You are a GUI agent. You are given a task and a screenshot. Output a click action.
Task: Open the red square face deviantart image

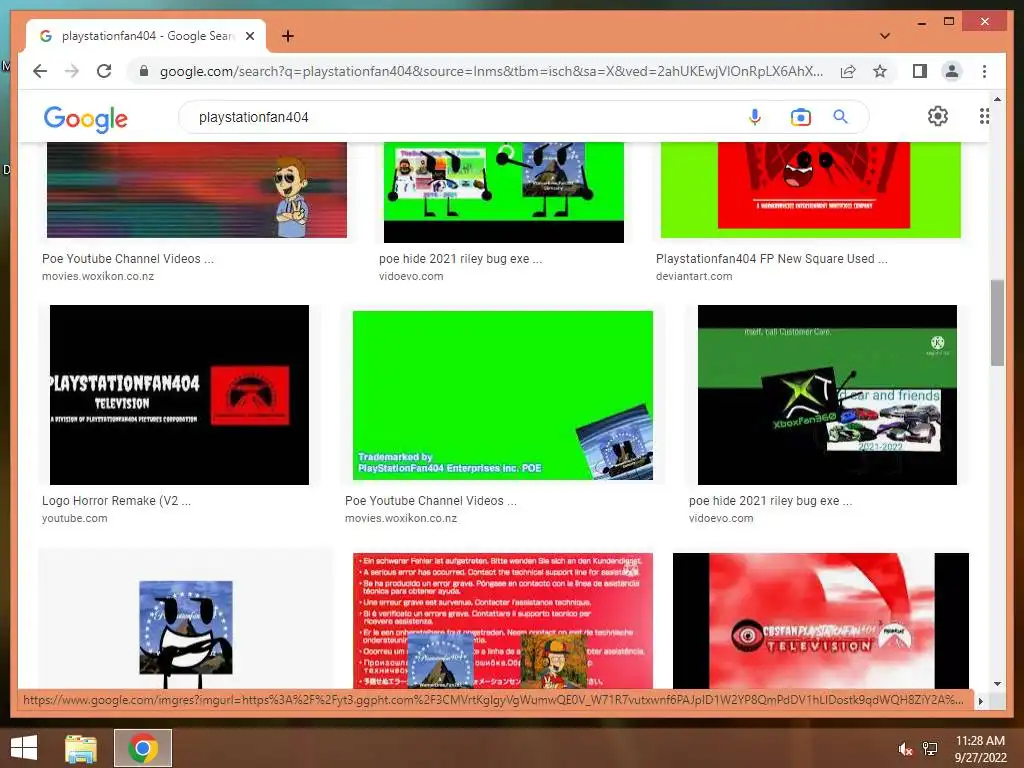810,190
